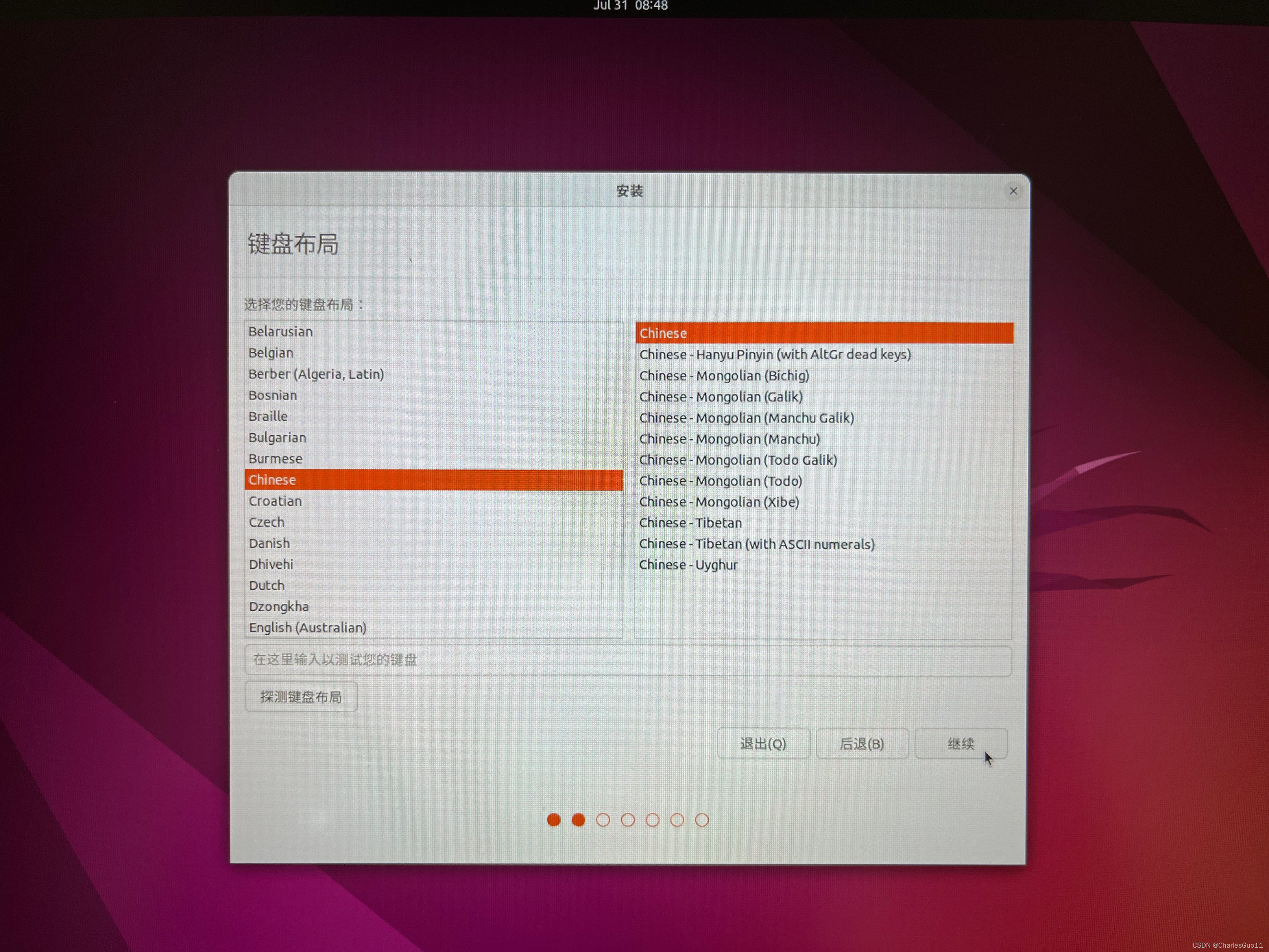Select Berber (Algeria, Latin) layout
1269x952 pixels.
click(316, 374)
